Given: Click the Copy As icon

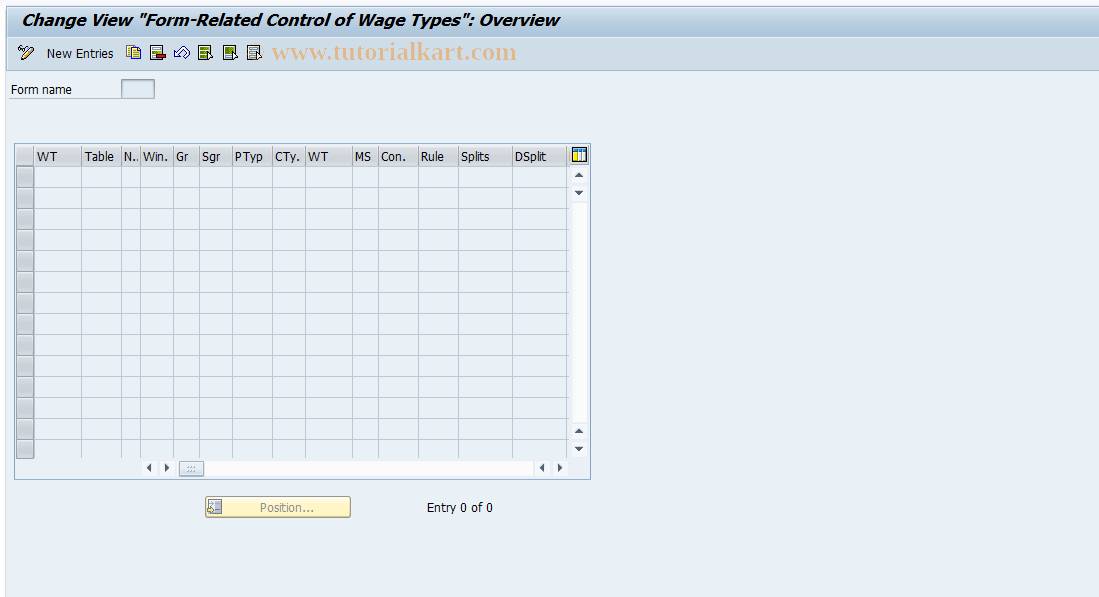Looking at the screenshot, I should point(133,53).
